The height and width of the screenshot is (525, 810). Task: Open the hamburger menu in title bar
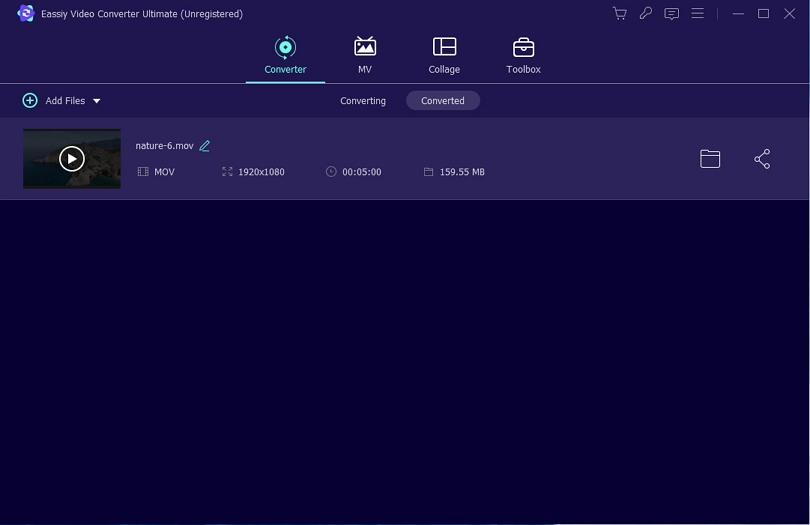(x=697, y=13)
